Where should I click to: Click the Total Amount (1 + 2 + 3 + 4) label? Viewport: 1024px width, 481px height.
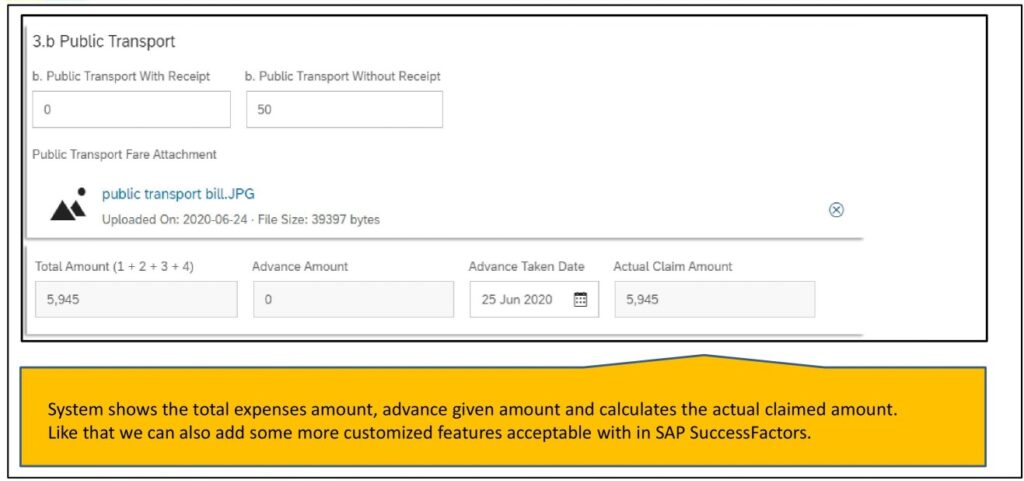coord(114,266)
